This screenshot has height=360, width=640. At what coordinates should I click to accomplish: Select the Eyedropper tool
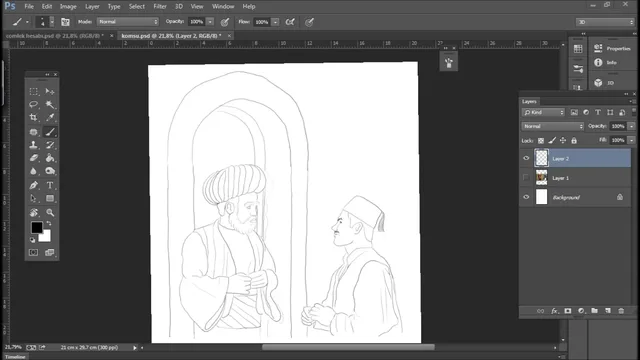pyautogui.click(x=50, y=118)
